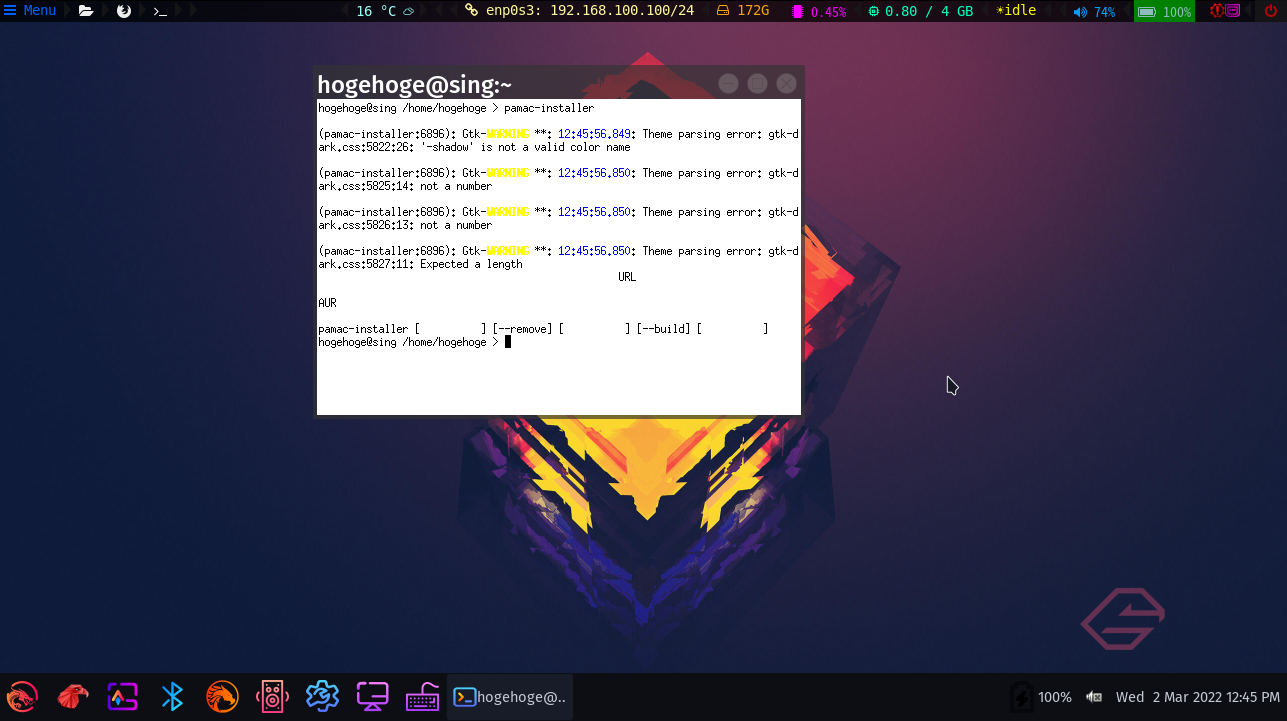Click the pink face icon in top panel

1234,11
